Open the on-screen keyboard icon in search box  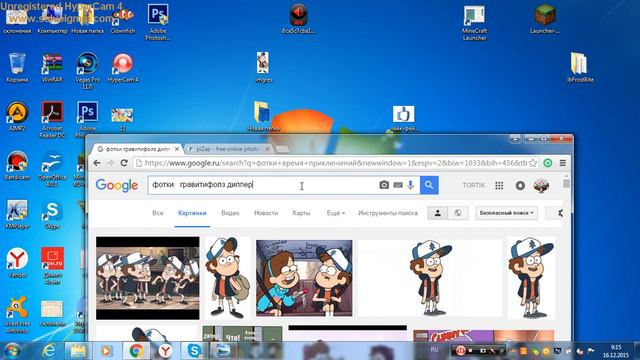(x=398, y=185)
